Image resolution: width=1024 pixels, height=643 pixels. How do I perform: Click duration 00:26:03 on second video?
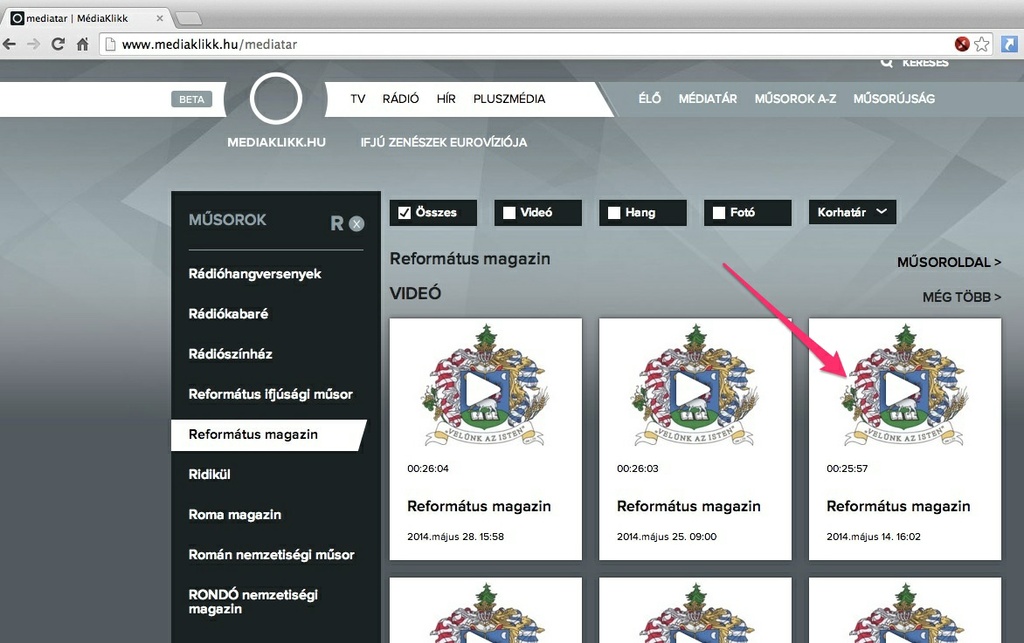[x=637, y=469]
